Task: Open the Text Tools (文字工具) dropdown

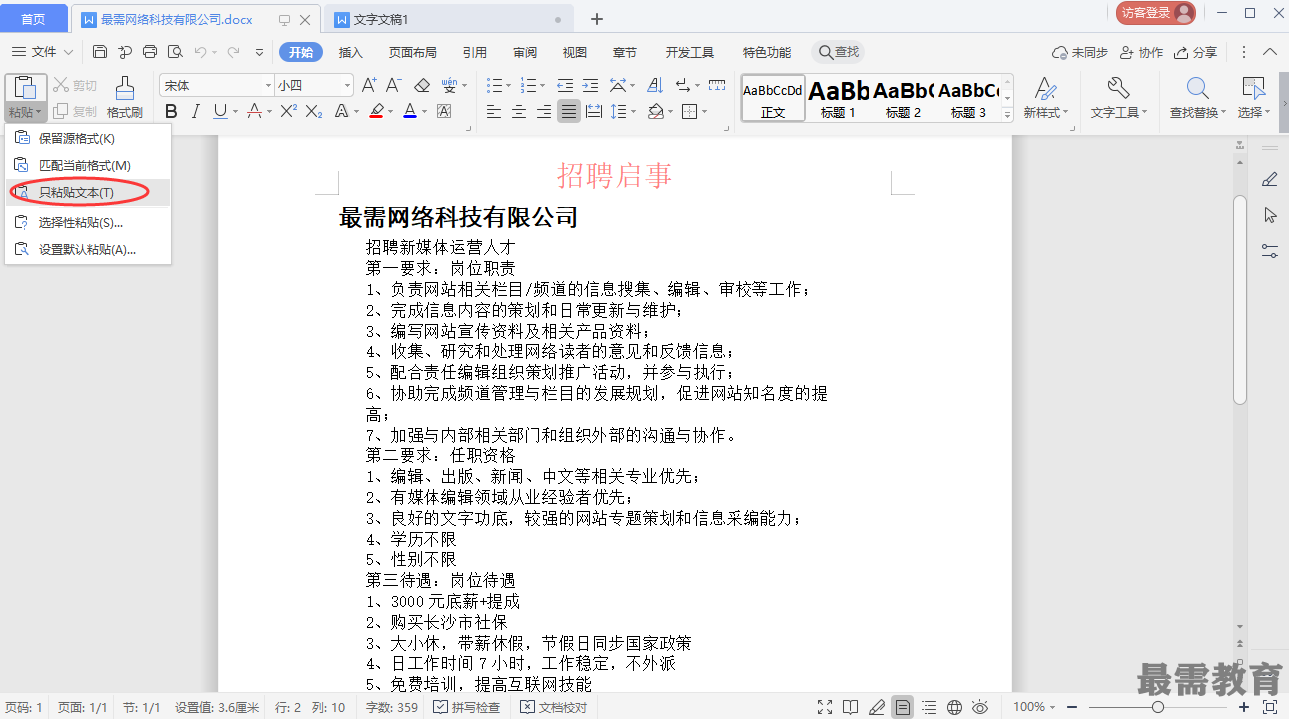Action: pos(1119,113)
